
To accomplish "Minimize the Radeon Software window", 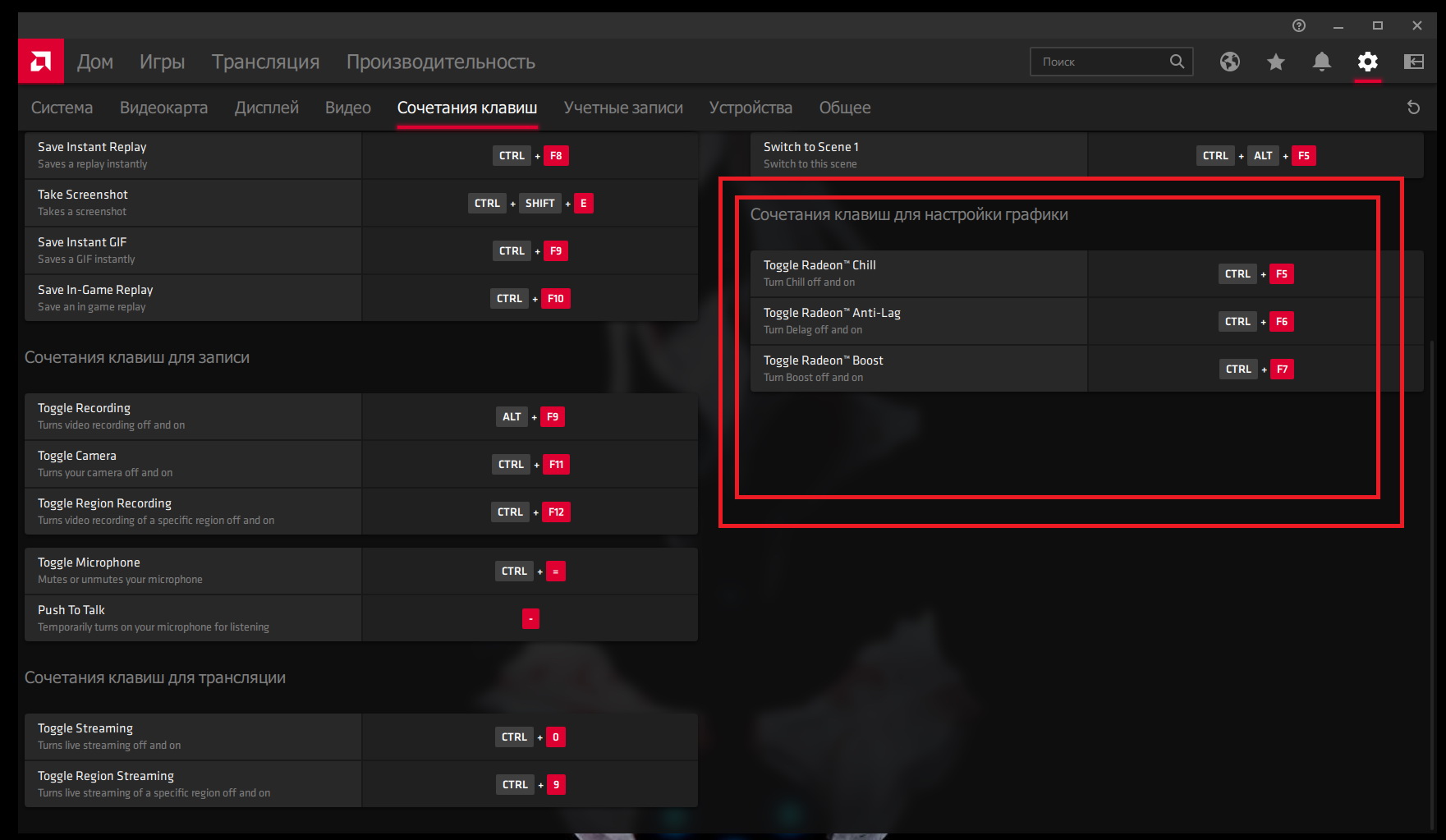I will click(x=1338, y=25).
